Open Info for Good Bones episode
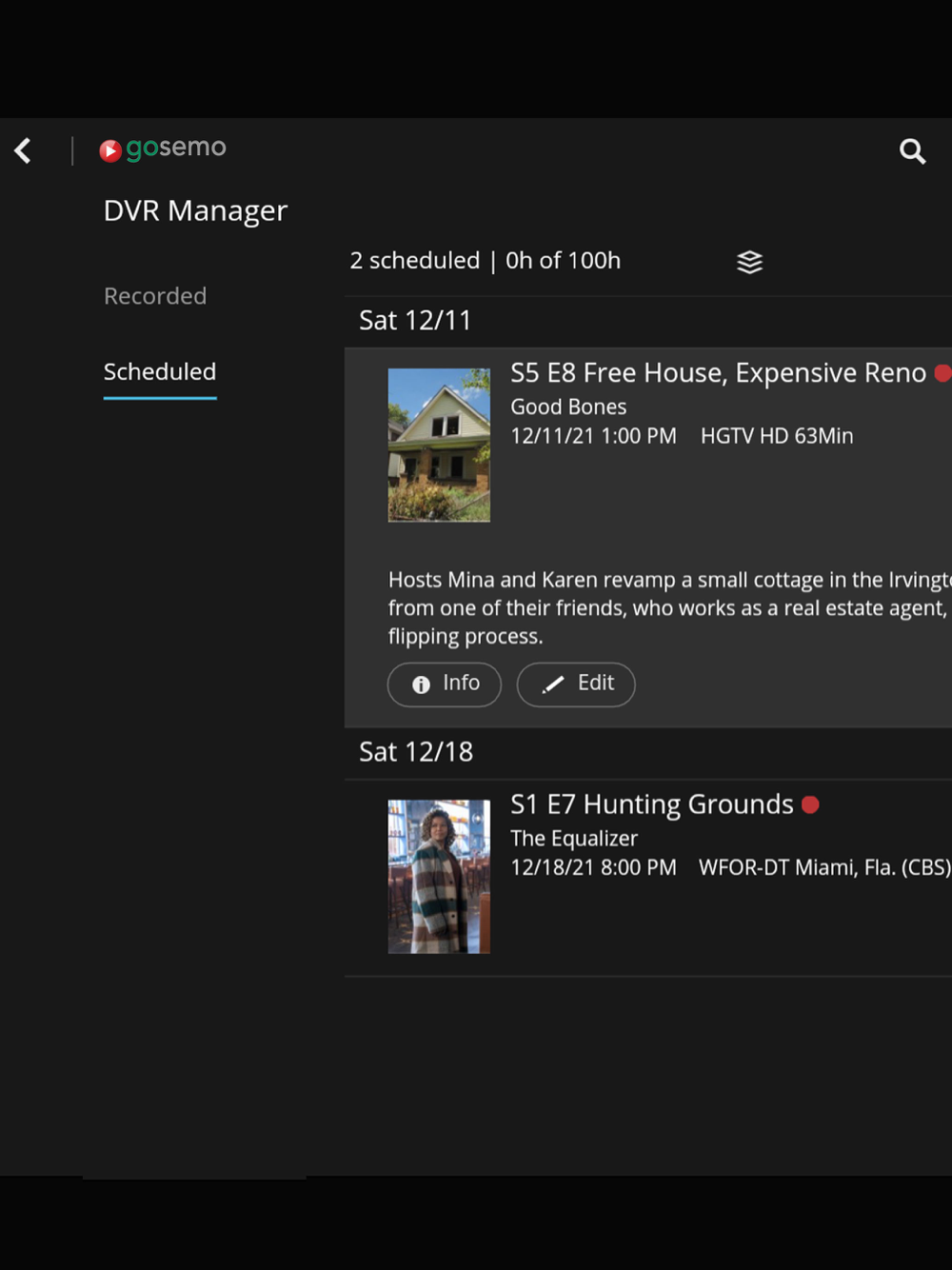 pos(445,685)
